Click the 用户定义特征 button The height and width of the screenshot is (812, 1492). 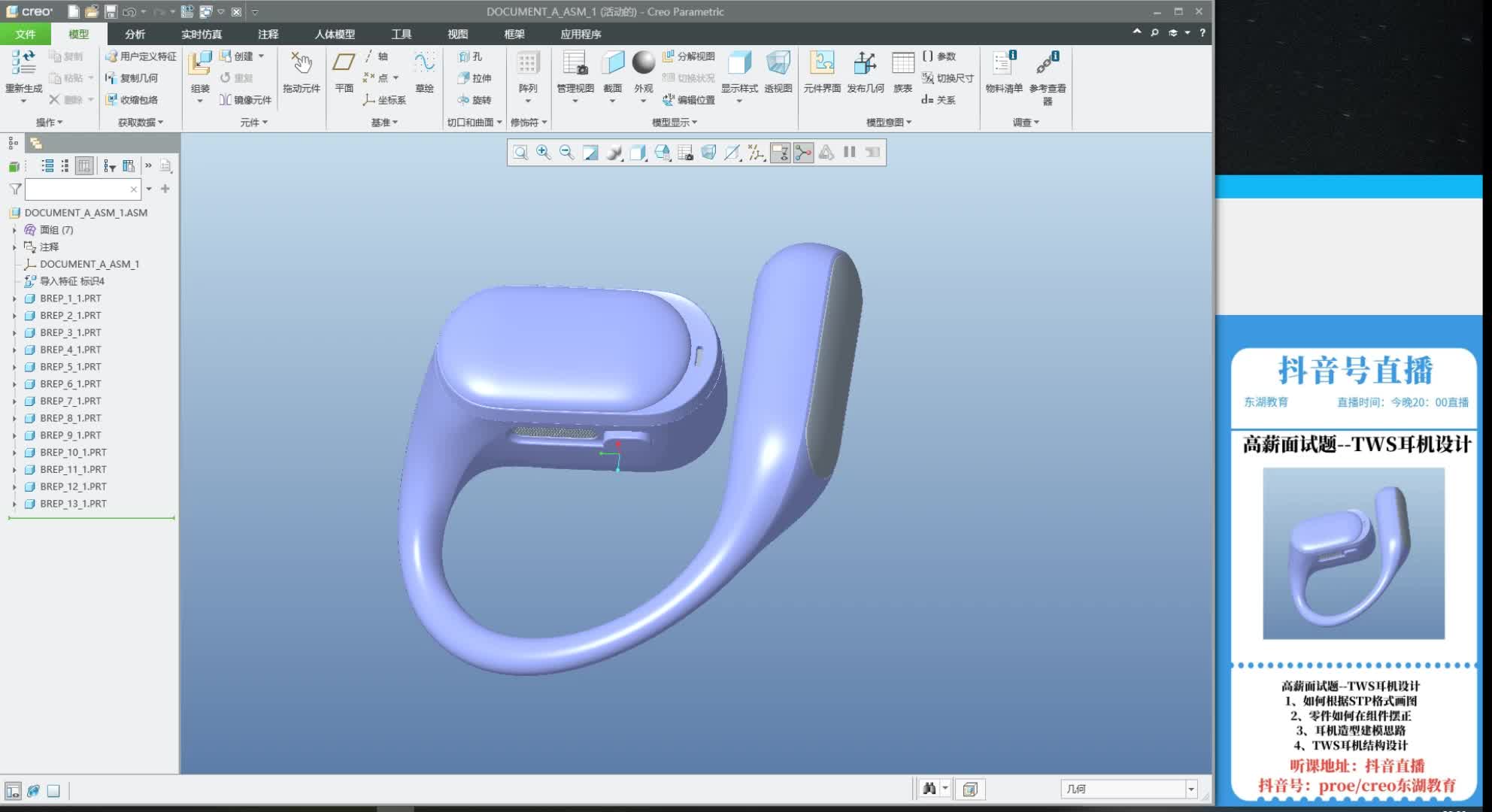point(141,56)
